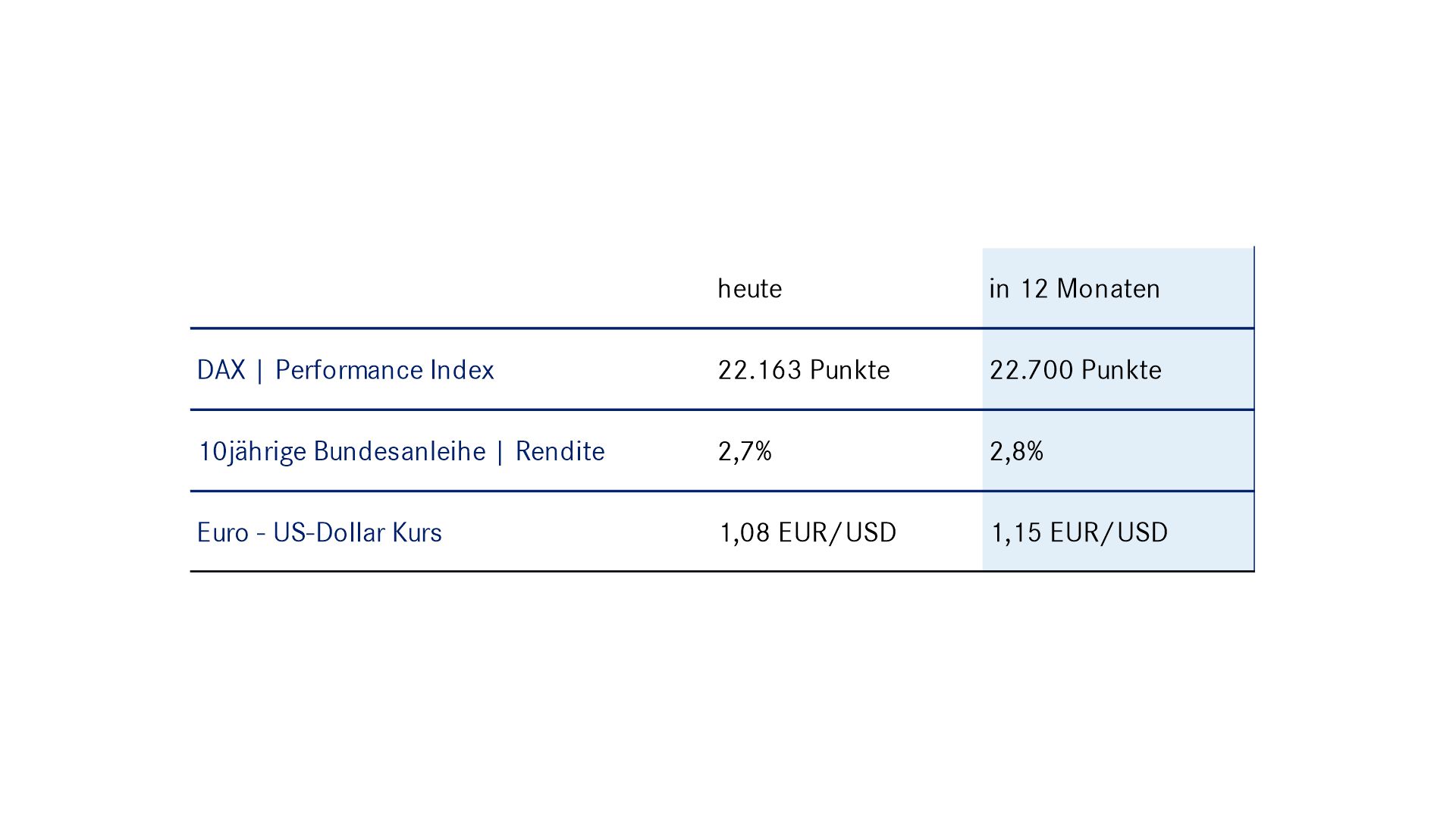Click the word 'Euro' in the last row
The height and width of the screenshot is (819, 1456).
point(223,532)
